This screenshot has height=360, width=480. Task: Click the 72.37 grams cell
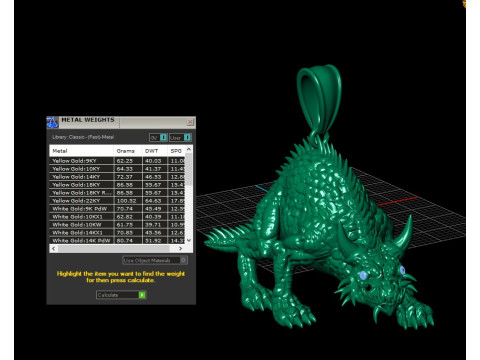(x=128, y=177)
